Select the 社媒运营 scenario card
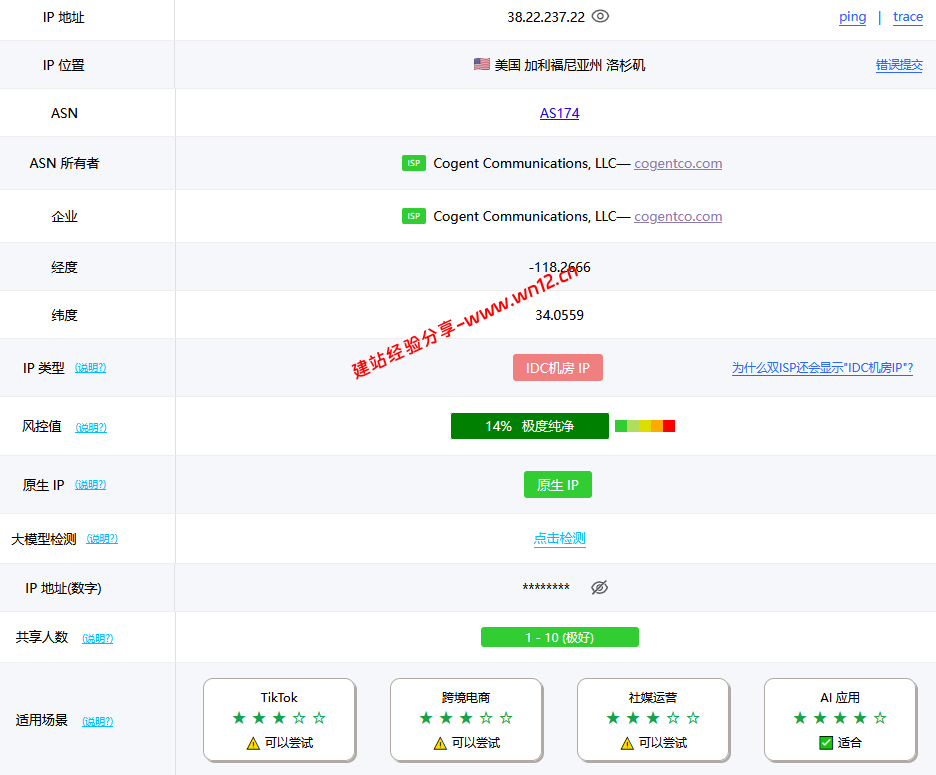 652,719
